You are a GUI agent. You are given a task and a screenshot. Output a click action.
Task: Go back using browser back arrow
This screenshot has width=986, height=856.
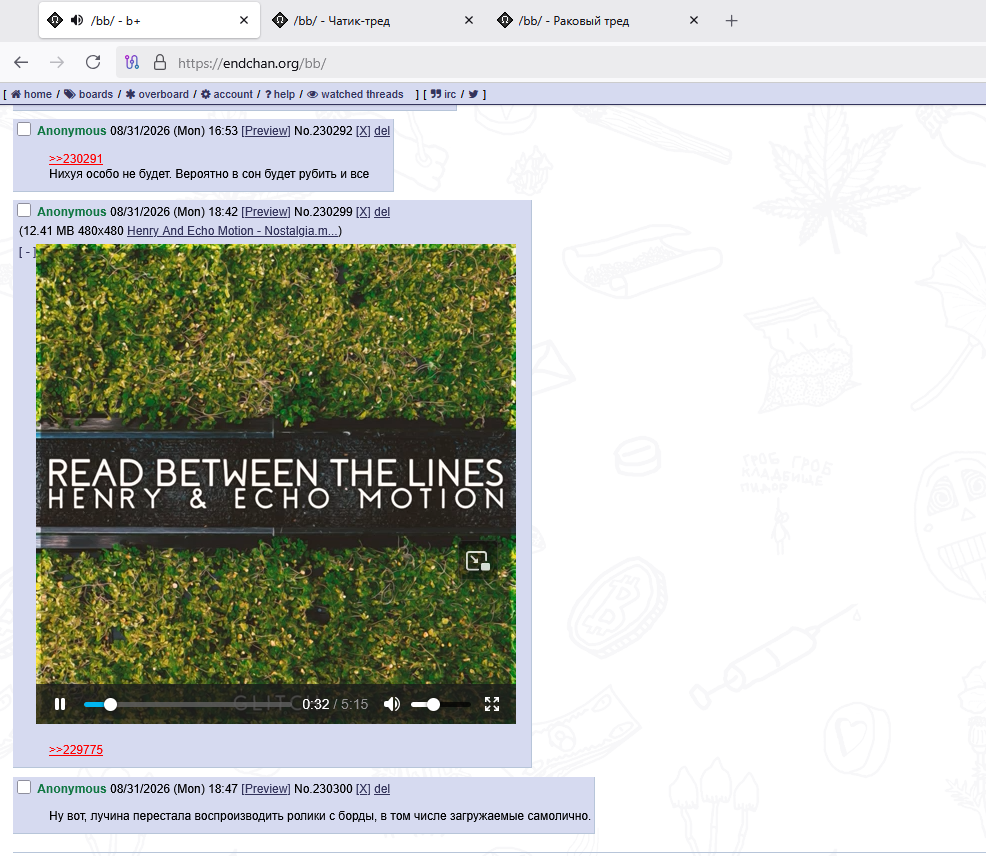pos(21,62)
